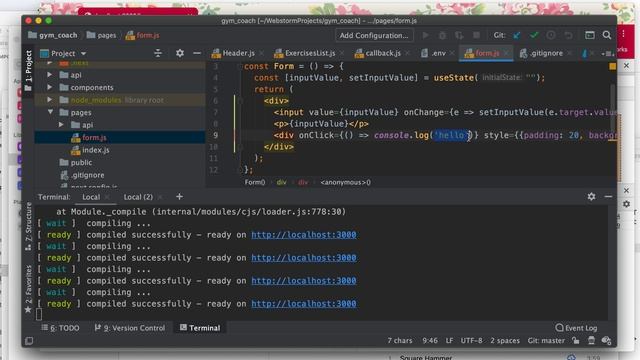
Task: Open 9: Version Control tool window
Action: click(130, 328)
